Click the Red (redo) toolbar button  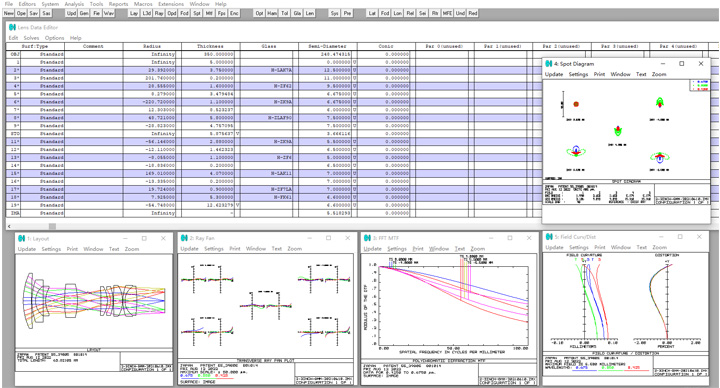tap(472, 13)
